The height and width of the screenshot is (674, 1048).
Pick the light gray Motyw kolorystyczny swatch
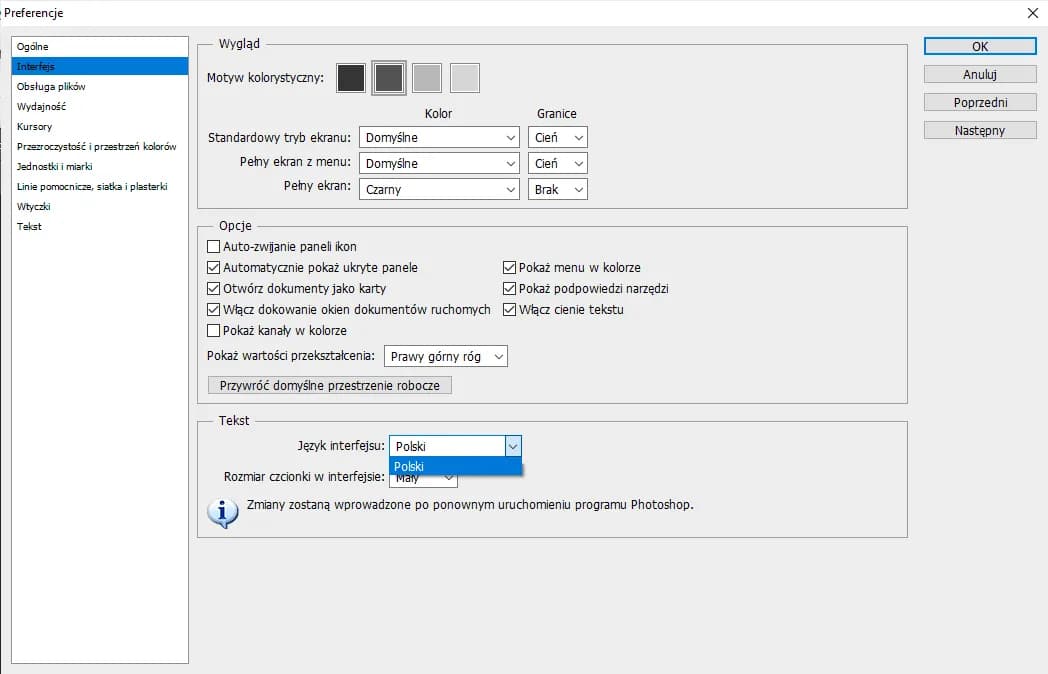427,77
